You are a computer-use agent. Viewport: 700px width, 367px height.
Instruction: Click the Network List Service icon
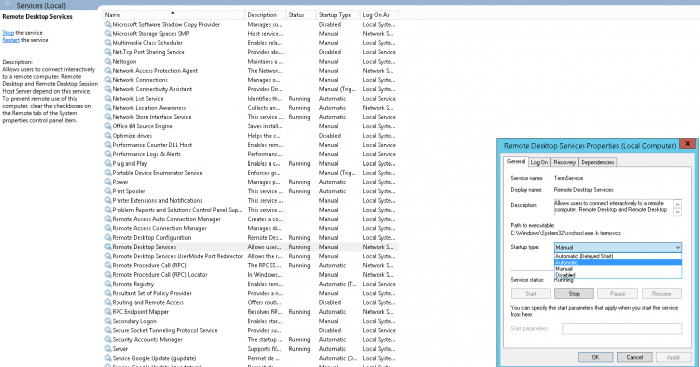click(108, 99)
